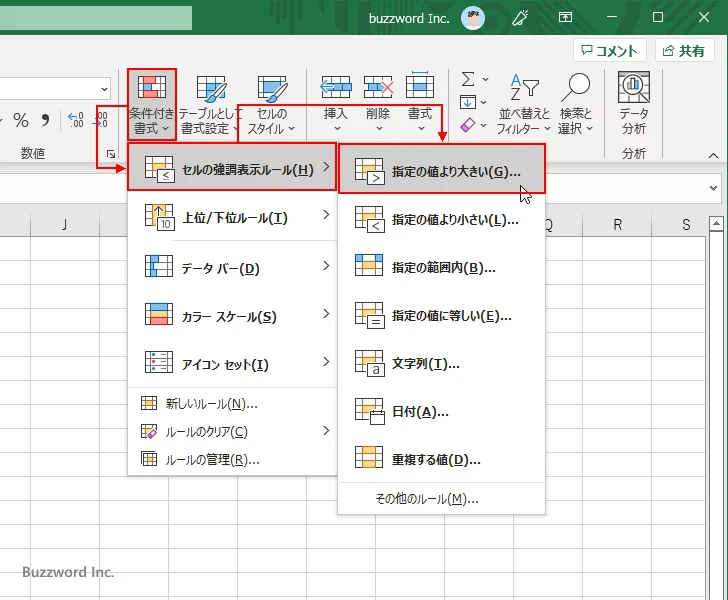
Task: Open セルのスタイル cell styles gallery
Action: point(272,104)
